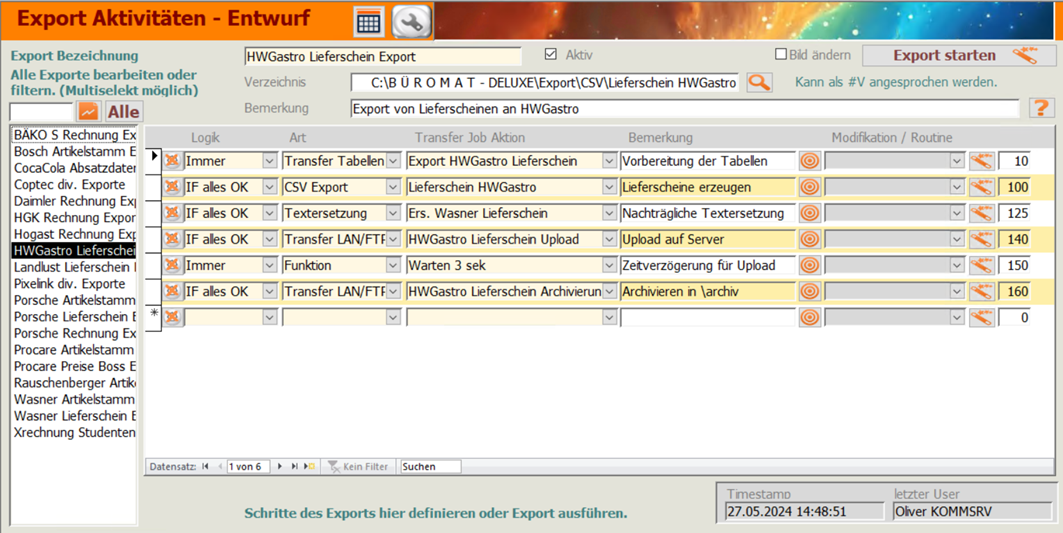Viewport: 1063px width, 533px height.
Task: Expand Logik dropdown in the Textersetzung row
Action: 269,214
